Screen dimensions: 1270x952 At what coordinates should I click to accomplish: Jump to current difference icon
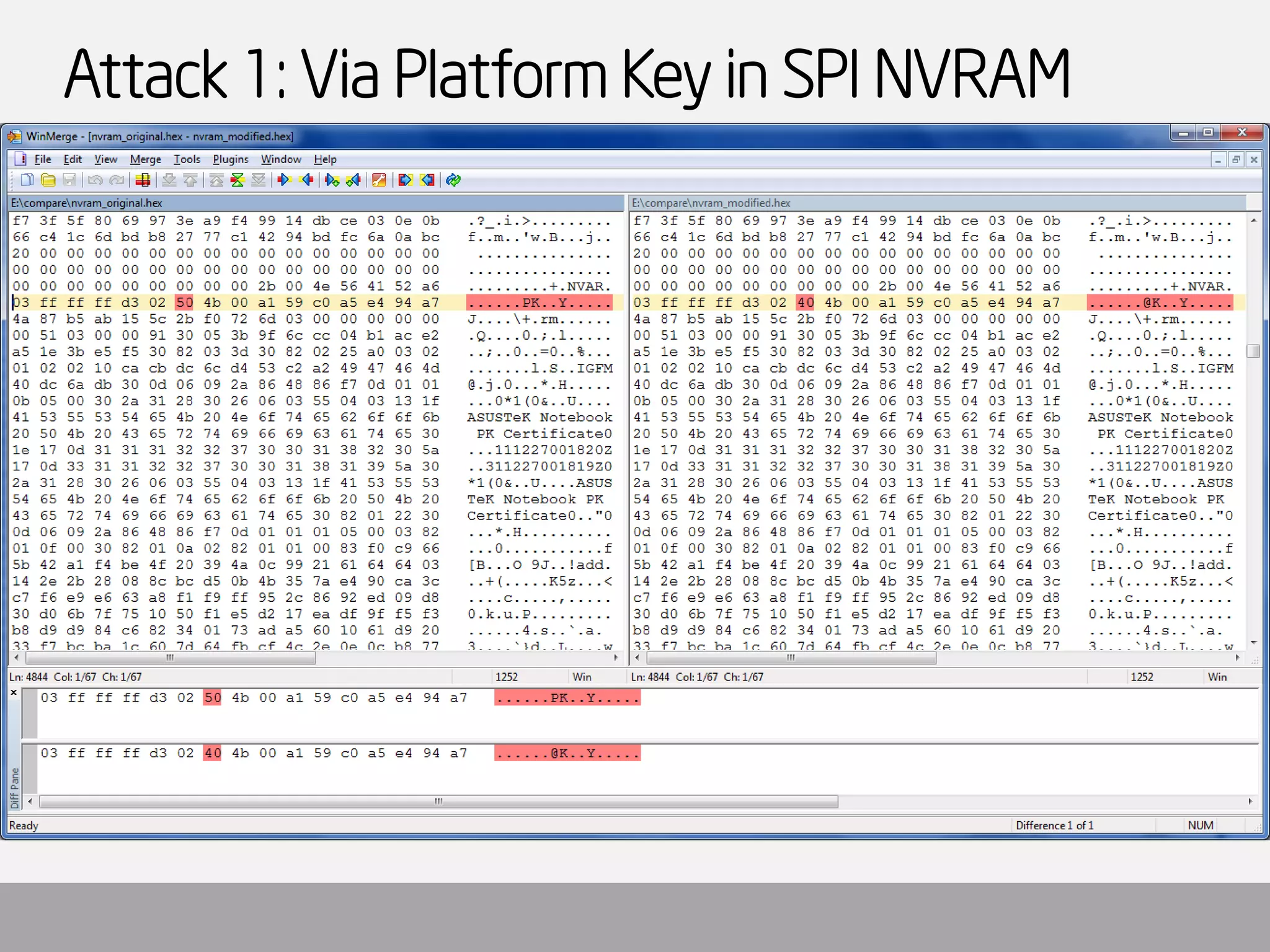pos(238,180)
